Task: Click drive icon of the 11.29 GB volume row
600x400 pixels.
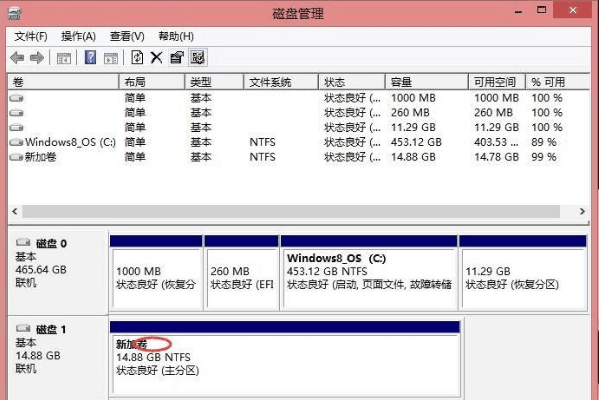Action: coord(16,127)
